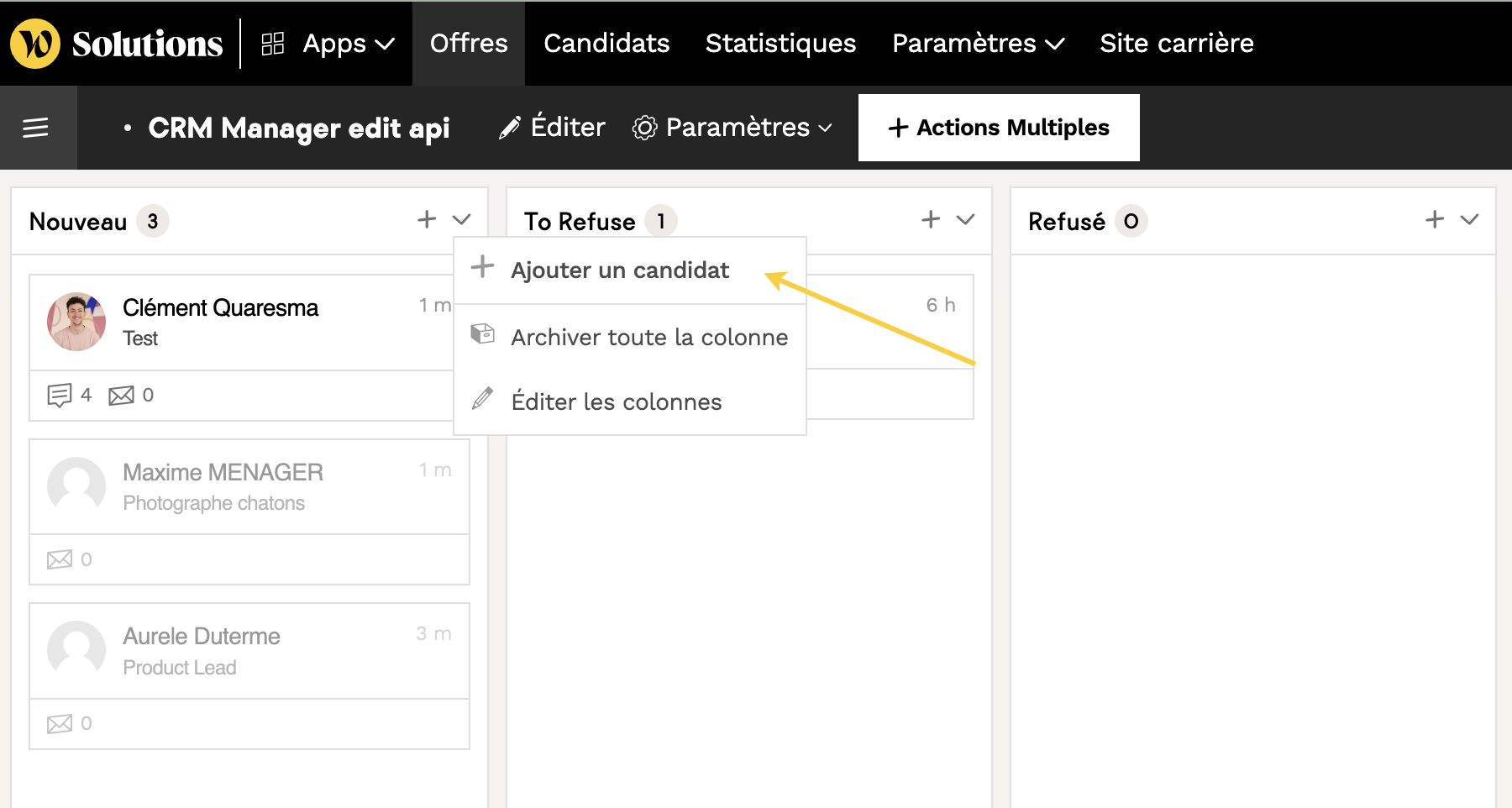Image resolution: width=1512 pixels, height=808 pixels.
Task: Go to the Candidats tab
Action: [606, 44]
